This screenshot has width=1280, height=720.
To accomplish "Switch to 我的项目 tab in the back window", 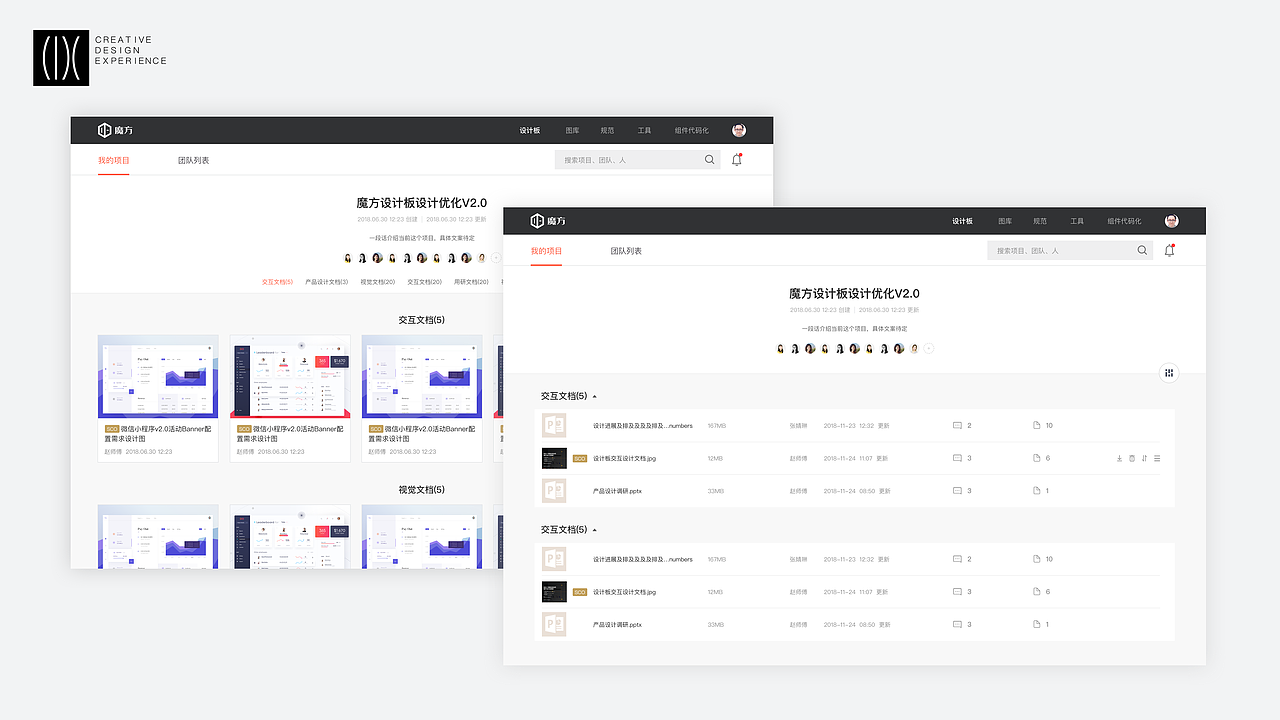I will [113, 160].
